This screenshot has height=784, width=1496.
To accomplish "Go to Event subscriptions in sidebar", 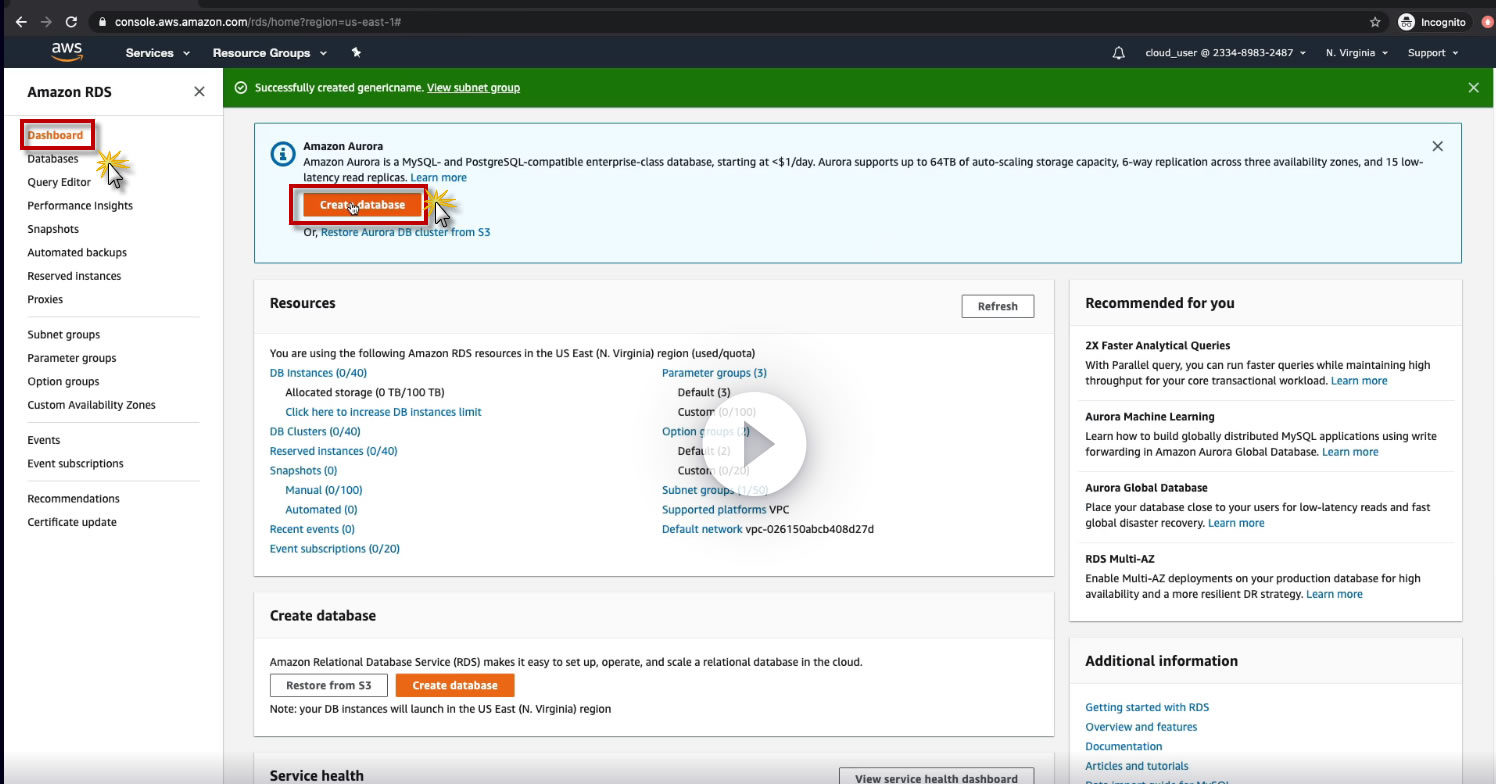I will click(76, 464).
